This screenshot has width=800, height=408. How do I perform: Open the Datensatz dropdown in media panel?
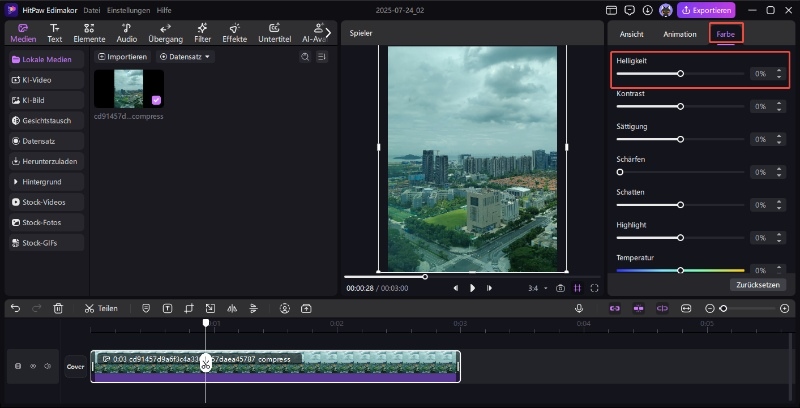pyautogui.click(x=185, y=57)
